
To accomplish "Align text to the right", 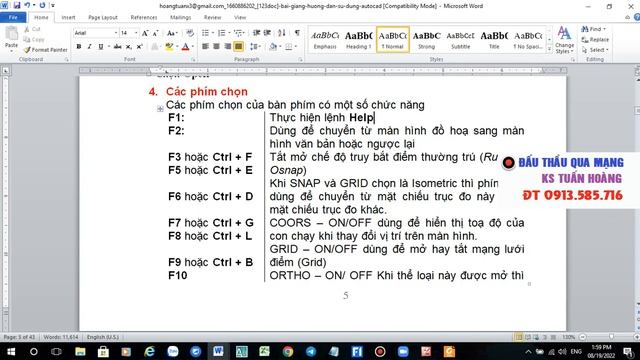I will pyautogui.click(x=227, y=47).
